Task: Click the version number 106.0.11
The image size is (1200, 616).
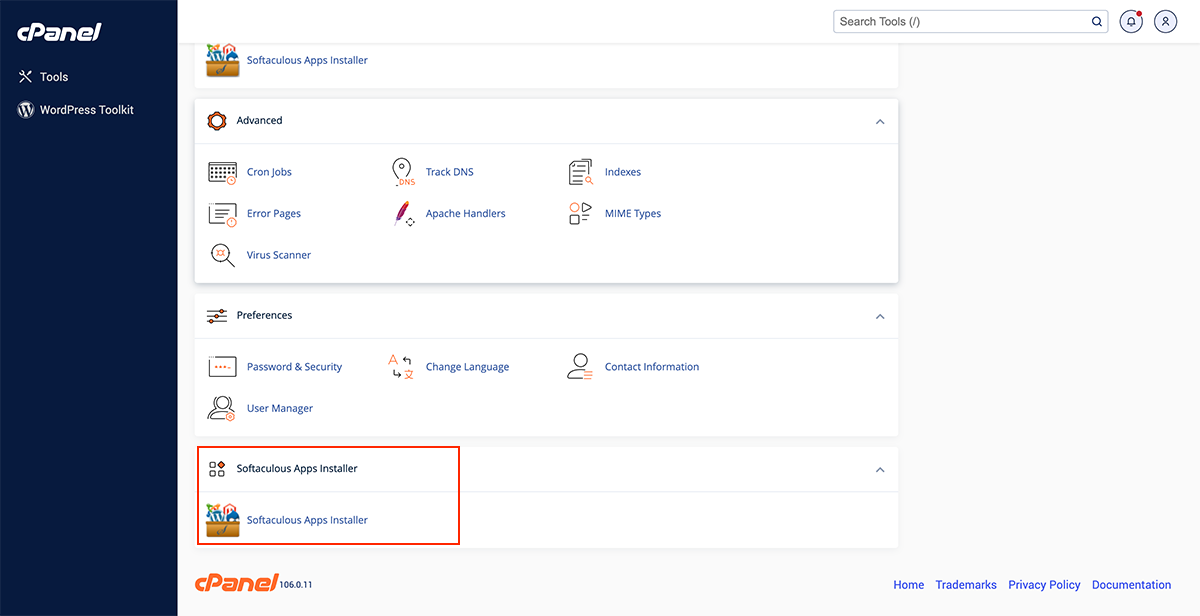Action: pos(296,585)
